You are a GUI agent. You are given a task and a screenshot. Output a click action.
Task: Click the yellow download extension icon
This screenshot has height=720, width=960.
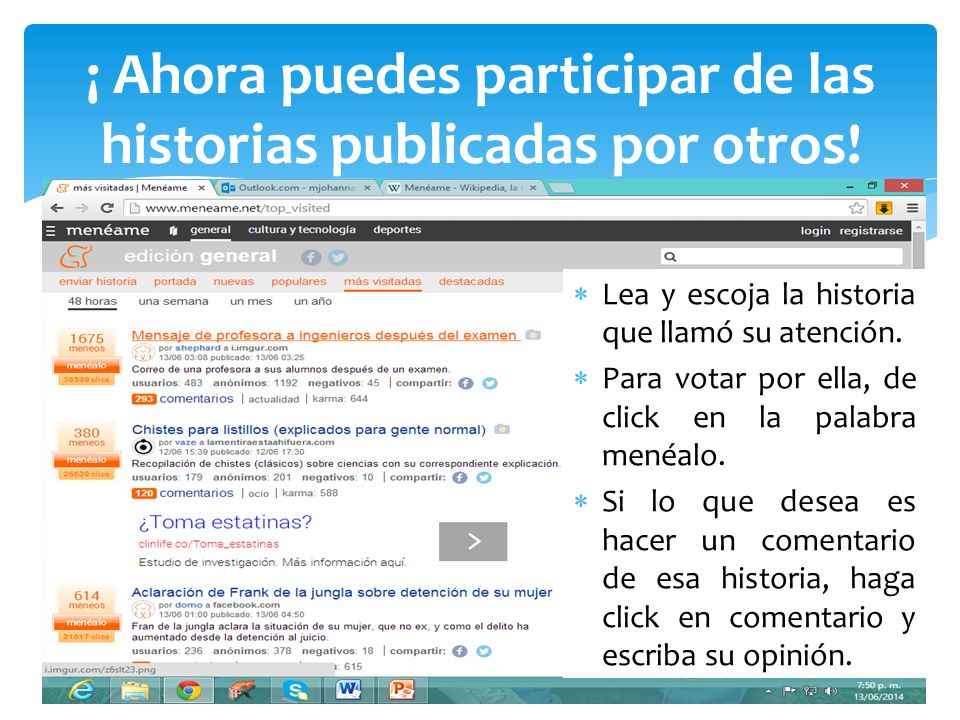(x=883, y=208)
